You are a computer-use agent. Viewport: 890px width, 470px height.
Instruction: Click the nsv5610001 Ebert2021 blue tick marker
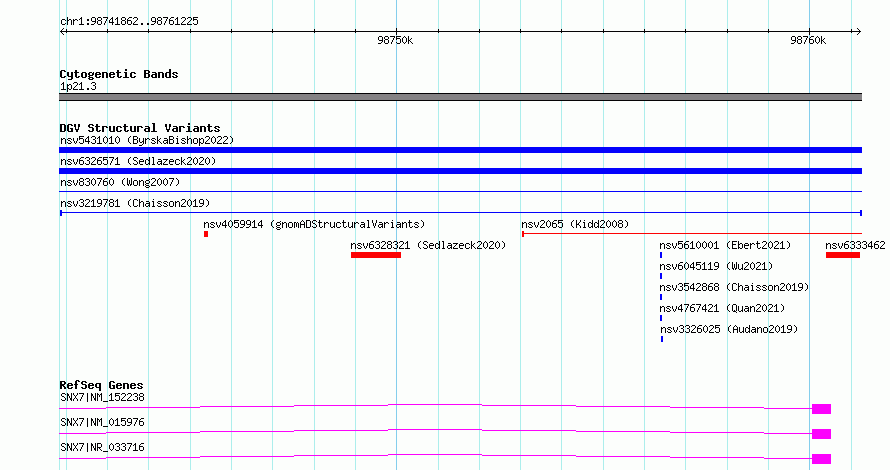(661, 255)
